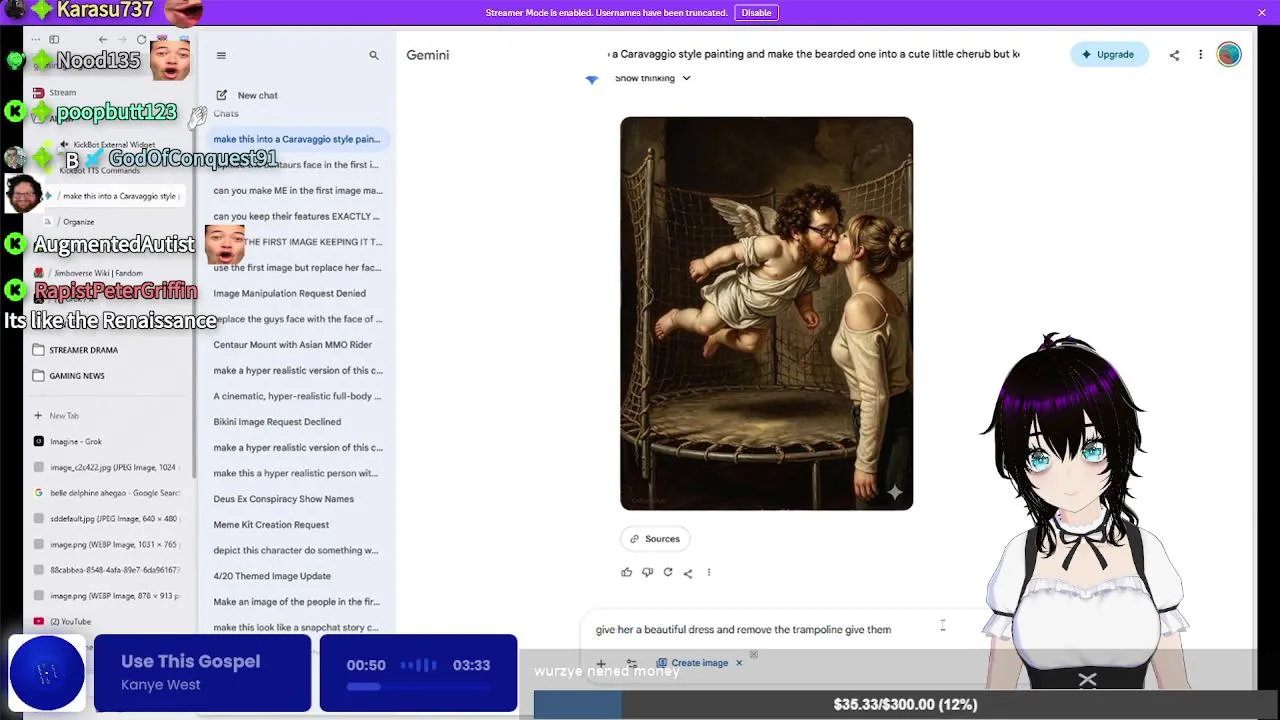Screen dimensions: 1280x720
Task: Open the Sources chip
Action: coord(655,539)
